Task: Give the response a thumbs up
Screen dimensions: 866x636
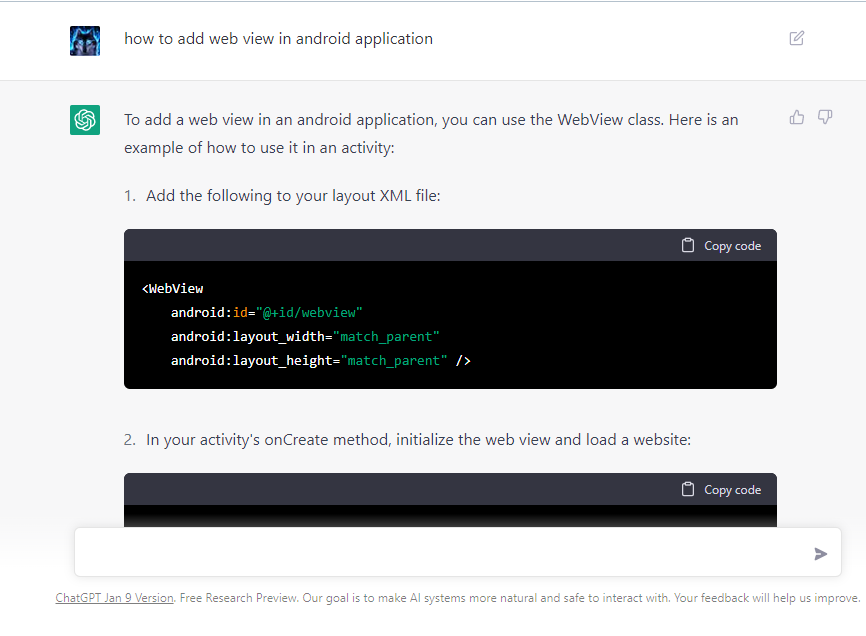Action: (796, 117)
